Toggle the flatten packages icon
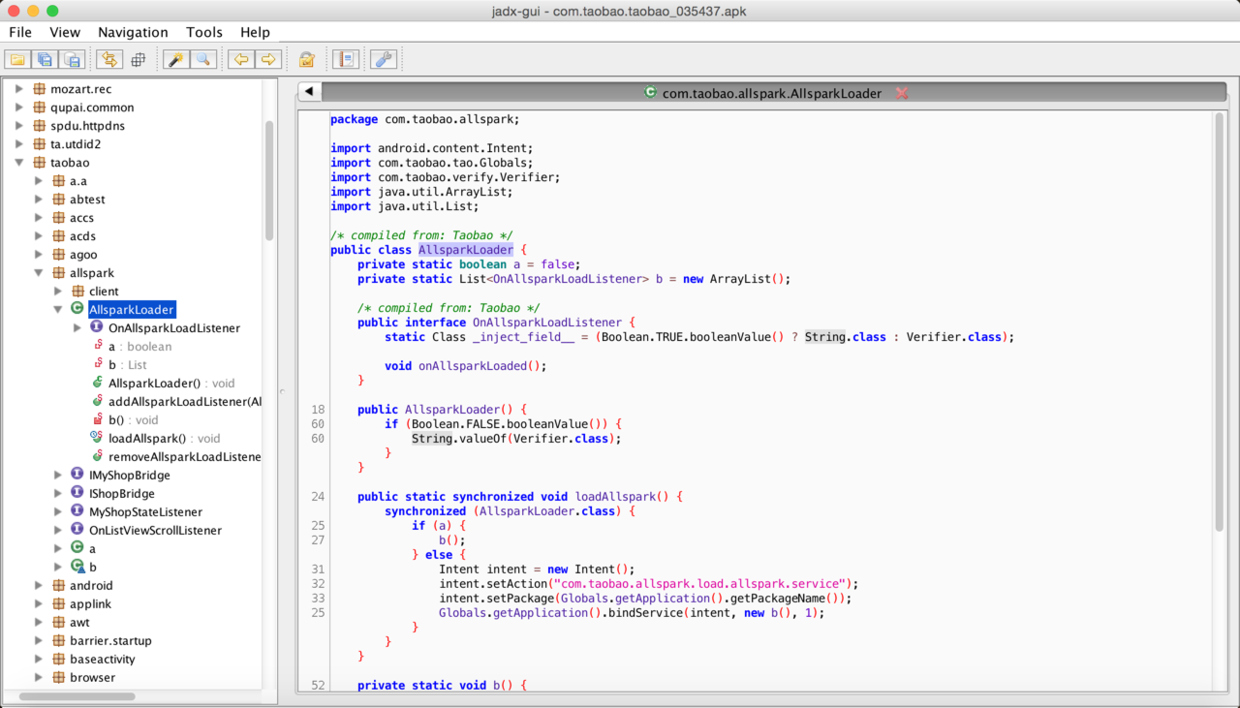This screenshot has height=708, width=1240. [x=138, y=60]
